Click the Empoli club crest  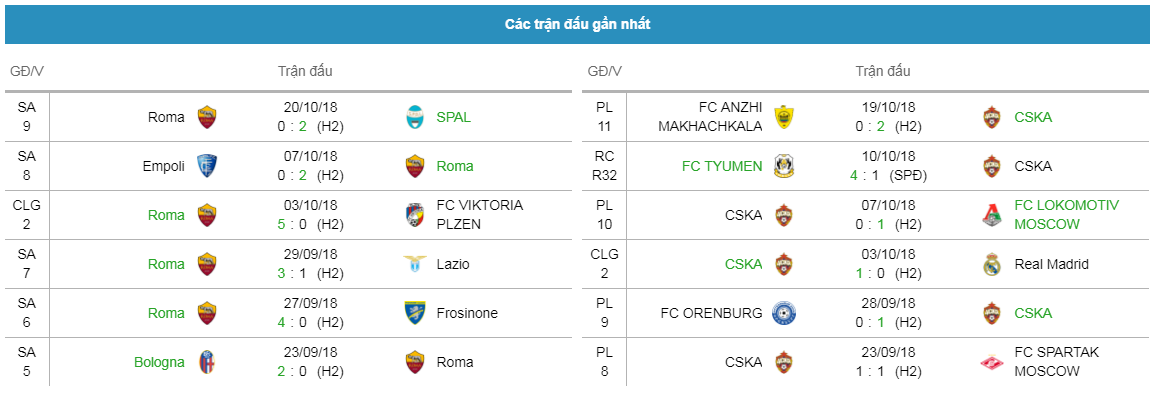pos(207,166)
